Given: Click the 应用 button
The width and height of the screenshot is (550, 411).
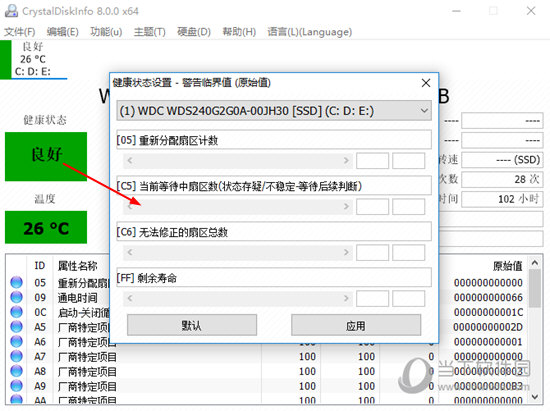Looking at the screenshot, I should [356, 325].
